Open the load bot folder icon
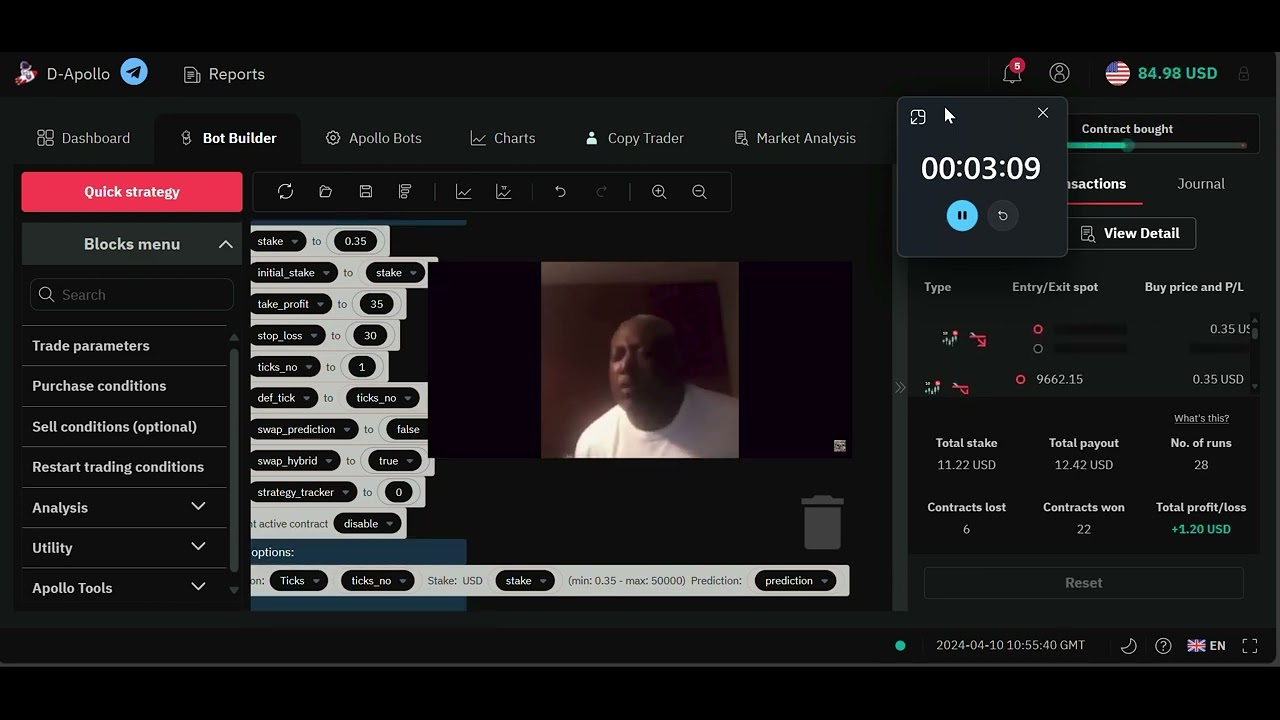Image resolution: width=1280 pixels, height=720 pixels. (x=325, y=192)
